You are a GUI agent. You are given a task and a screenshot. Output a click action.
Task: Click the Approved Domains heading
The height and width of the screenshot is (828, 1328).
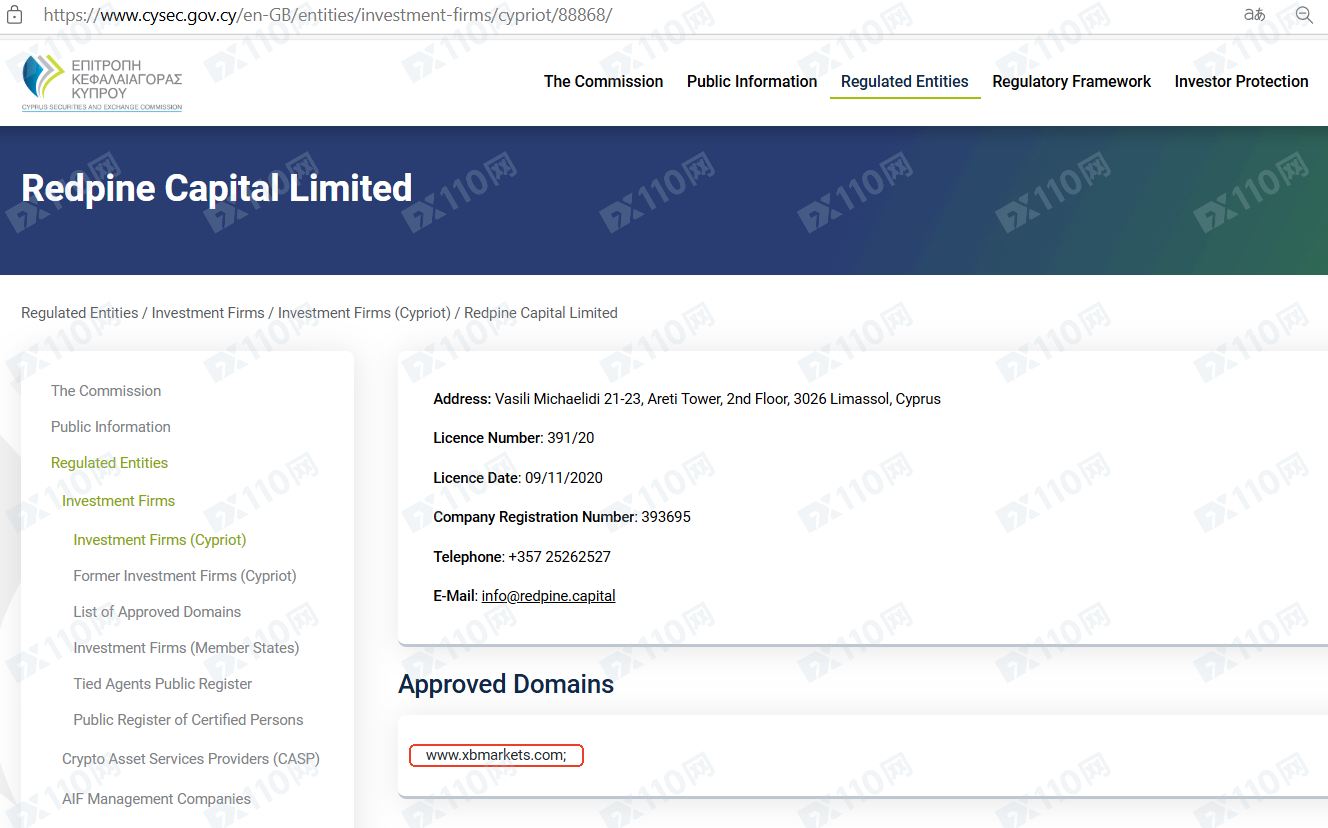click(506, 684)
